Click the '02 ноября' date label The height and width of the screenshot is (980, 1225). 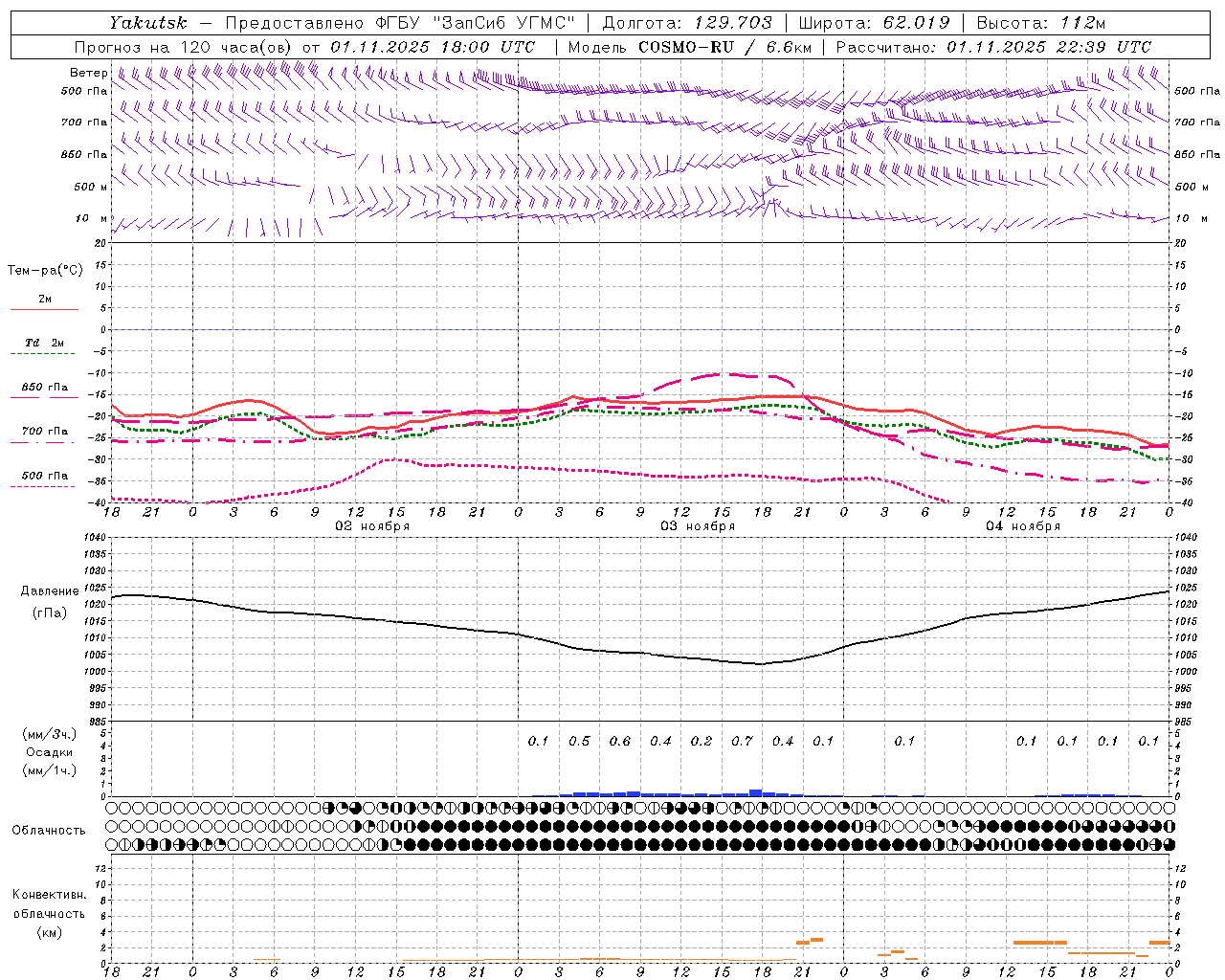[371, 525]
